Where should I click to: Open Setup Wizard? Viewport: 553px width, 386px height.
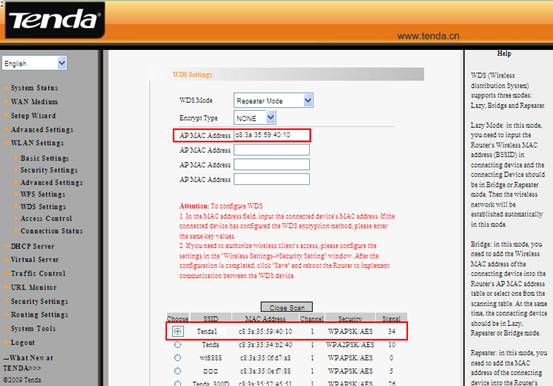[x=33, y=116]
